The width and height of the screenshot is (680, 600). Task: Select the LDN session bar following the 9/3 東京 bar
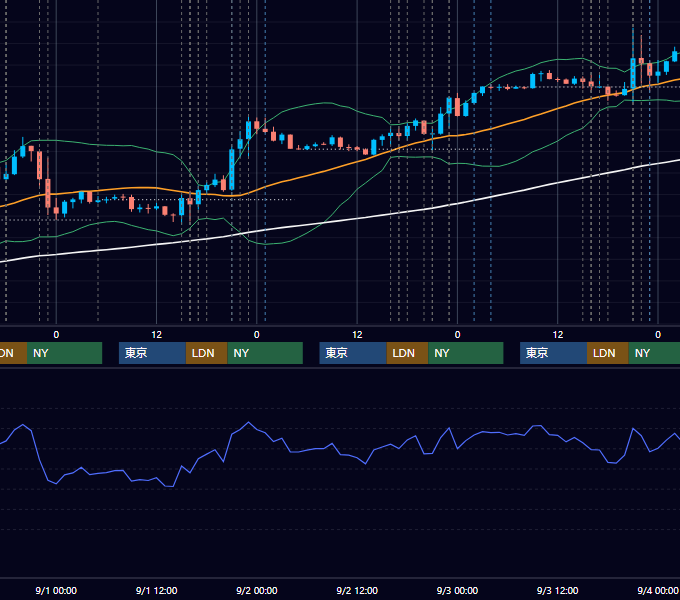click(608, 353)
